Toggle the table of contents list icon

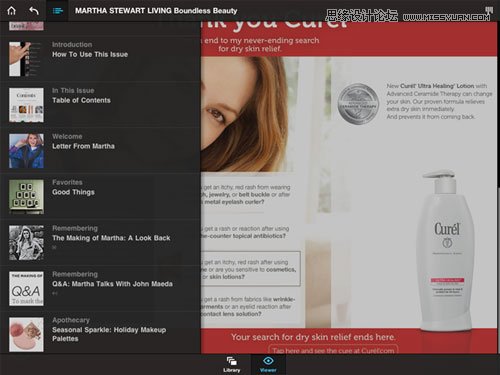57,11
